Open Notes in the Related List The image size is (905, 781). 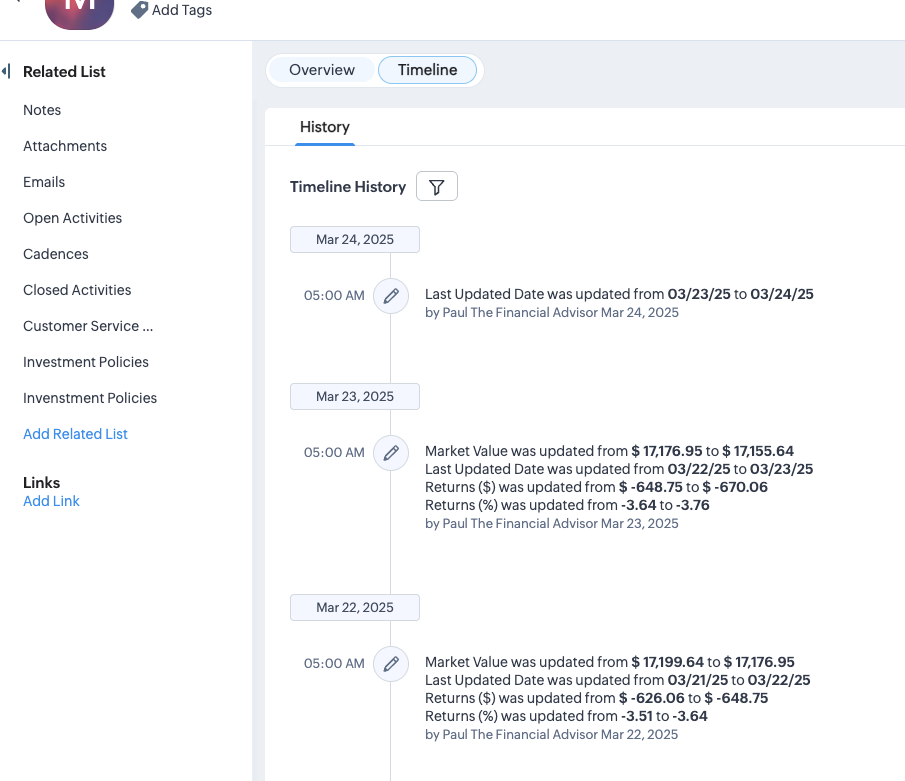[x=42, y=110]
